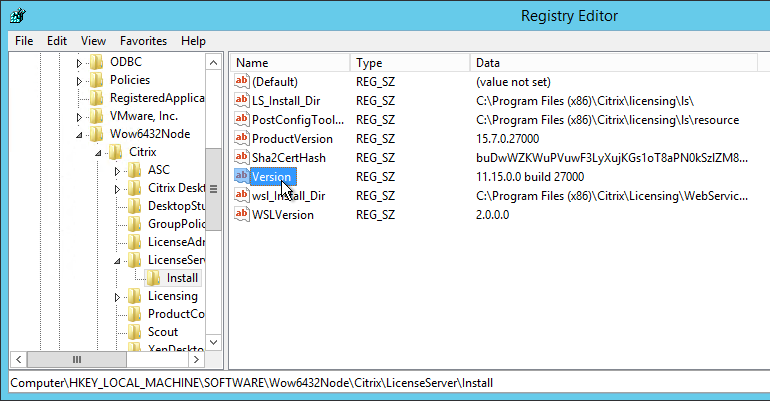
Task: Select the LS_Install_Dir value name
Action: (x=286, y=101)
